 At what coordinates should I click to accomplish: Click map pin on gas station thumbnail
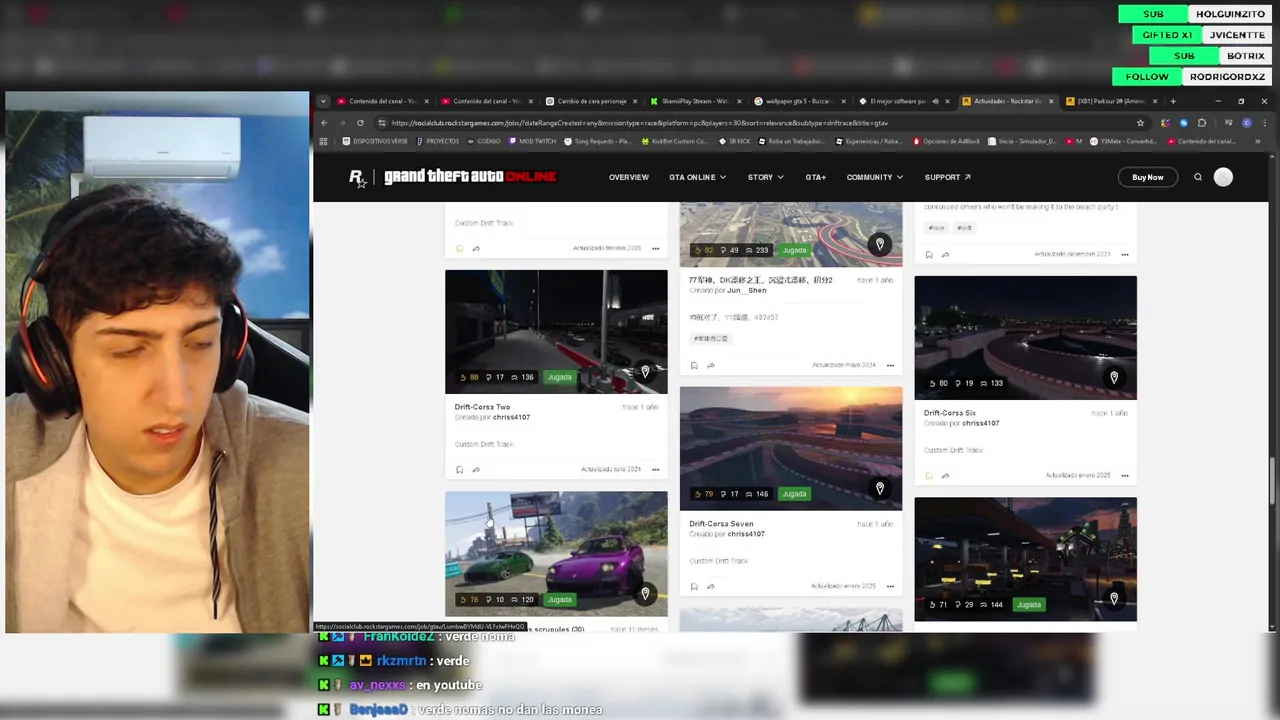1114,599
